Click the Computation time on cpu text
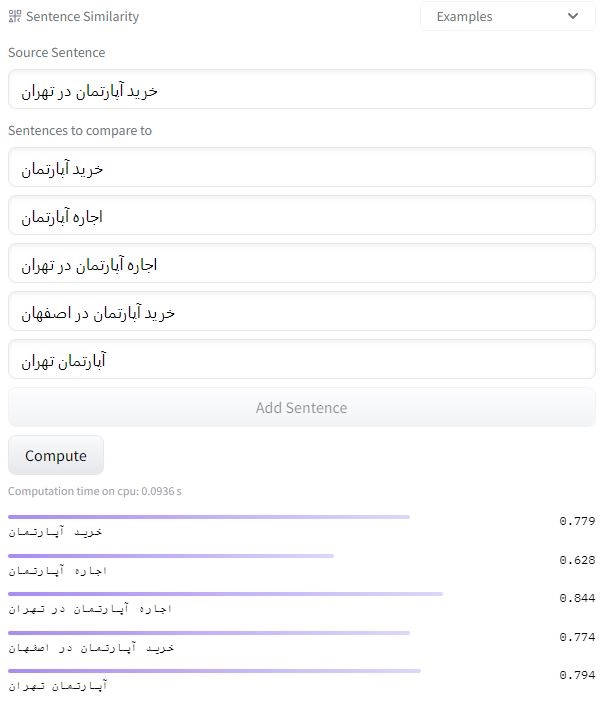This screenshot has width=610, height=707. [95, 491]
